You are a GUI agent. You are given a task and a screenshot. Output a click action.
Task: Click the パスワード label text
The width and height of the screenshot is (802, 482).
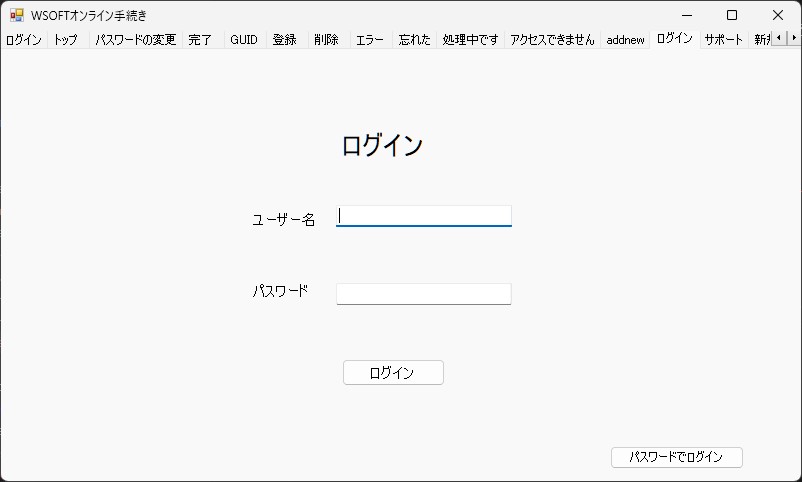[x=280, y=291]
